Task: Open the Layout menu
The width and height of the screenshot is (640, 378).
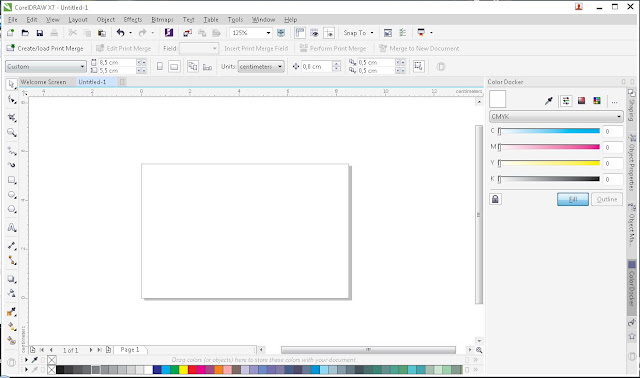Action: click(x=78, y=20)
